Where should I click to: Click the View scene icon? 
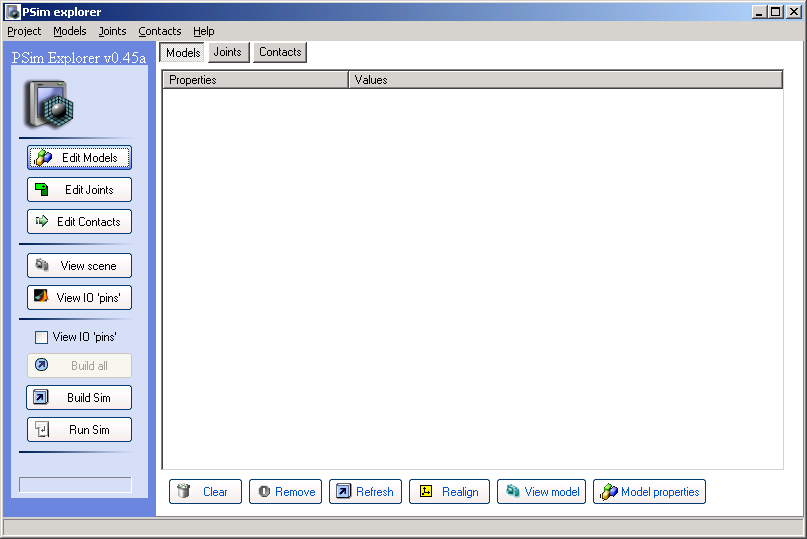(x=42, y=266)
